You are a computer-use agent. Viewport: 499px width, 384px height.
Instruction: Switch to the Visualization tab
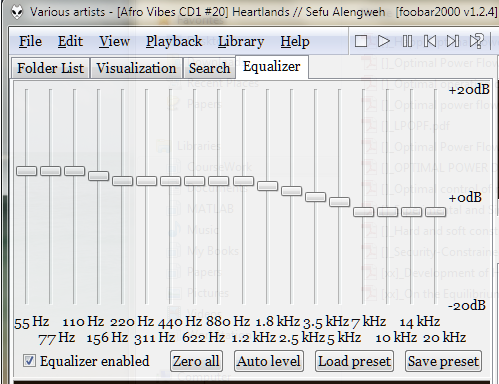point(136,68)
